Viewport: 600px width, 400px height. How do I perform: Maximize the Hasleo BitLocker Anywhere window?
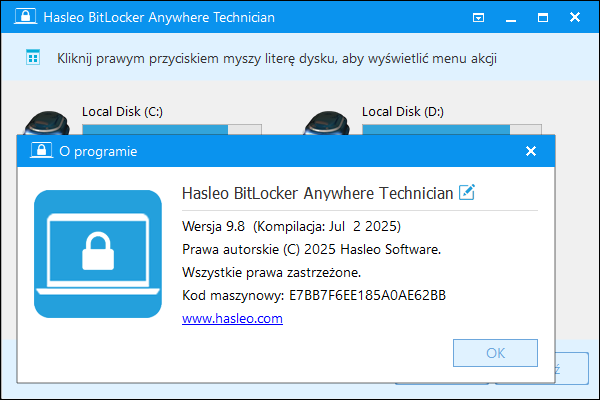[543, 18]
